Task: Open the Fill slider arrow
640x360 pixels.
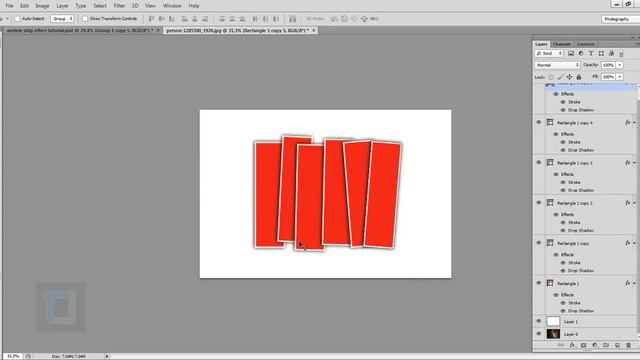Action: (620, 77)
